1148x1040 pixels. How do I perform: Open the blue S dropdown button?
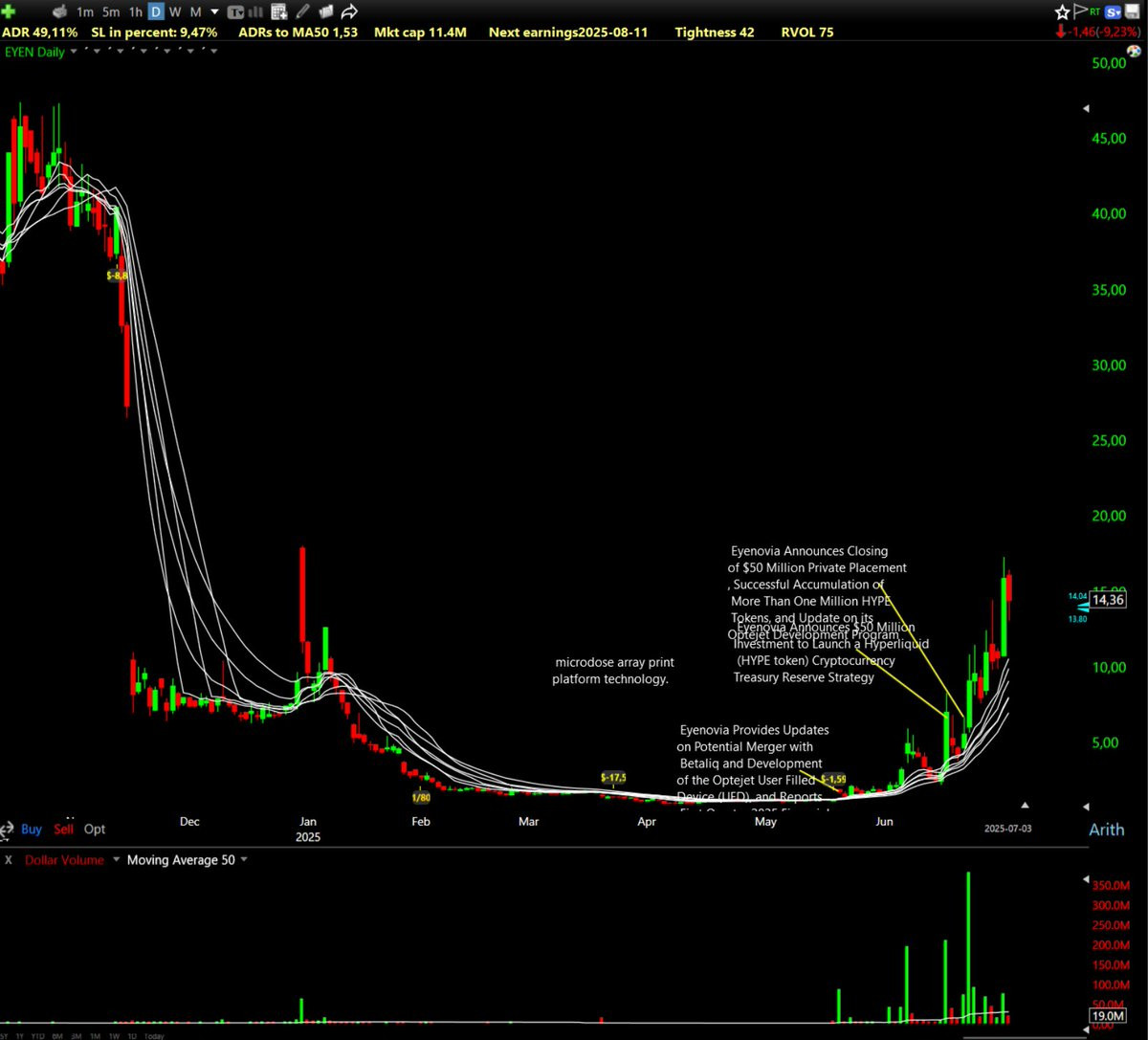[1113, 12]
